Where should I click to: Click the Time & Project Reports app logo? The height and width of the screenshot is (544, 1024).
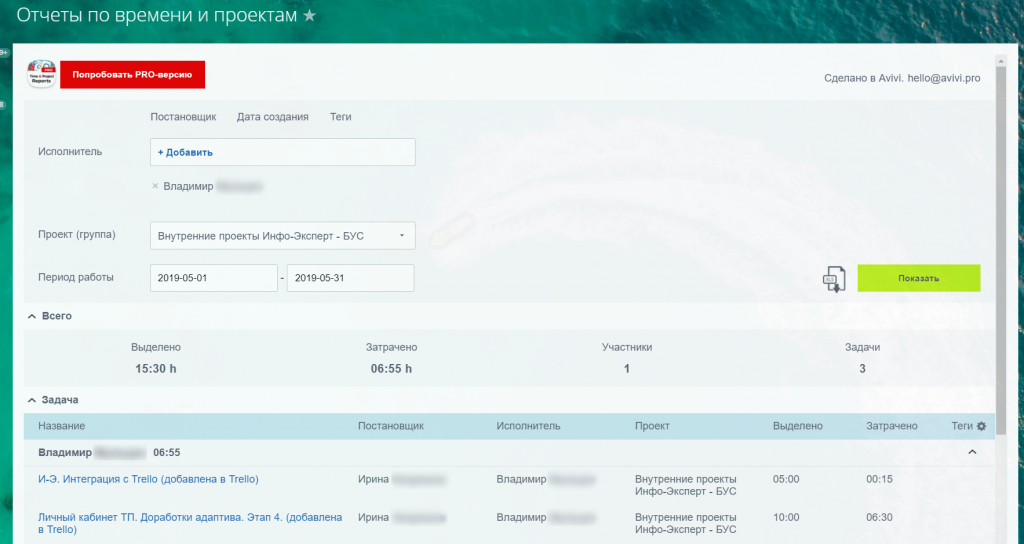[x=41, y=74]
